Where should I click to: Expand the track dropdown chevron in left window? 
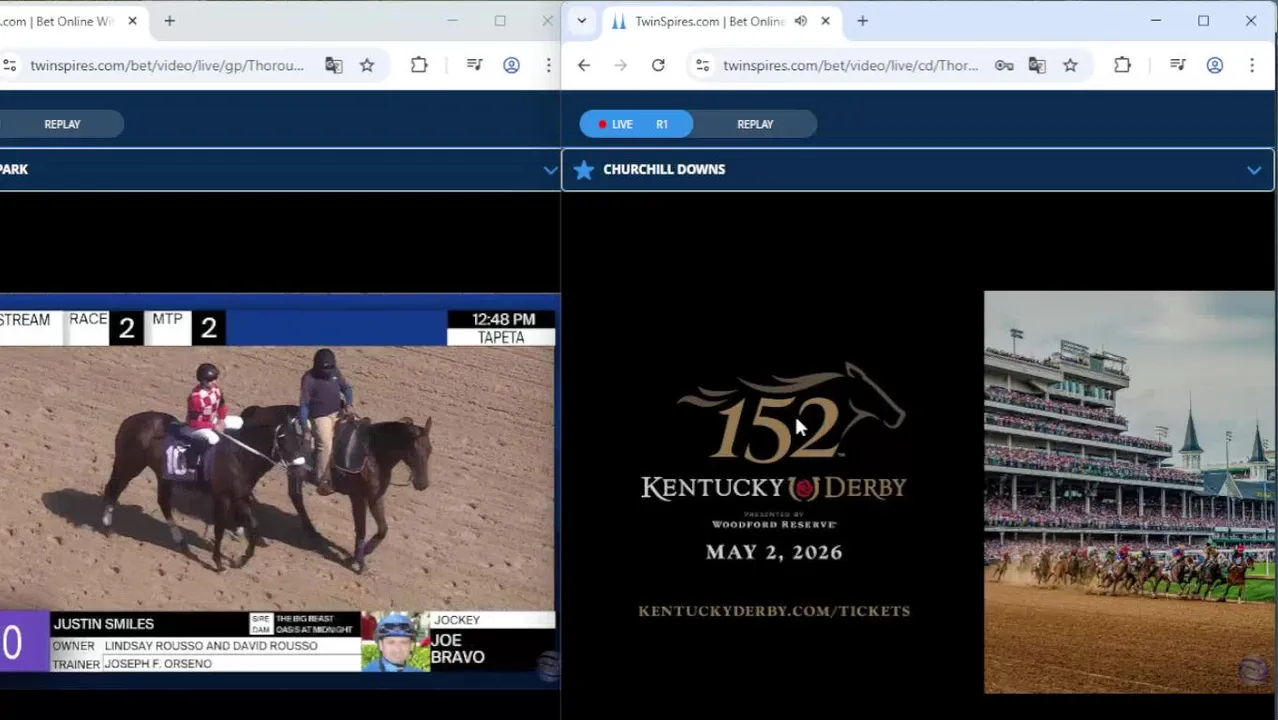click(549, 170)
